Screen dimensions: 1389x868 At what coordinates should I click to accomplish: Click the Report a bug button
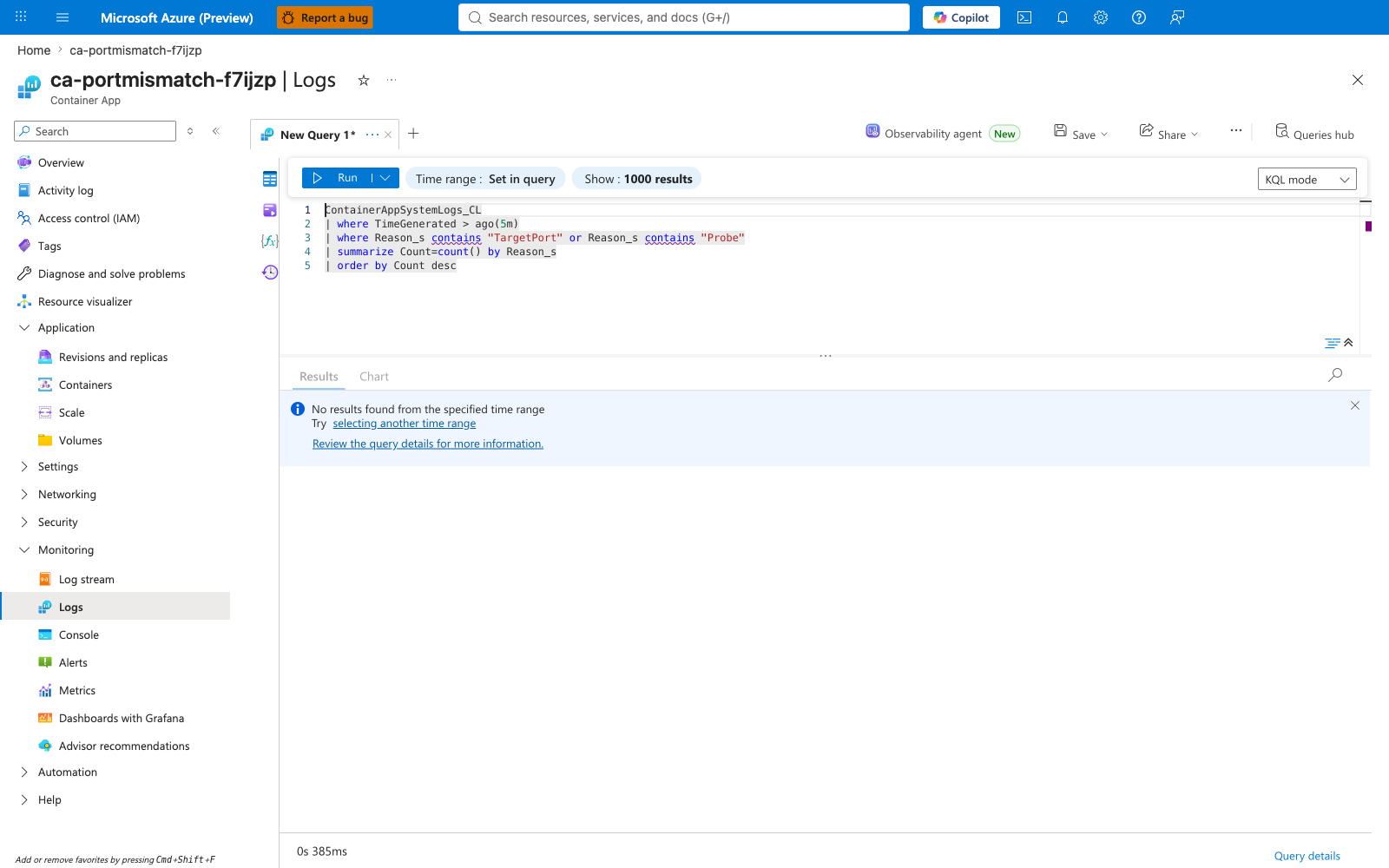tap(325, 17)
